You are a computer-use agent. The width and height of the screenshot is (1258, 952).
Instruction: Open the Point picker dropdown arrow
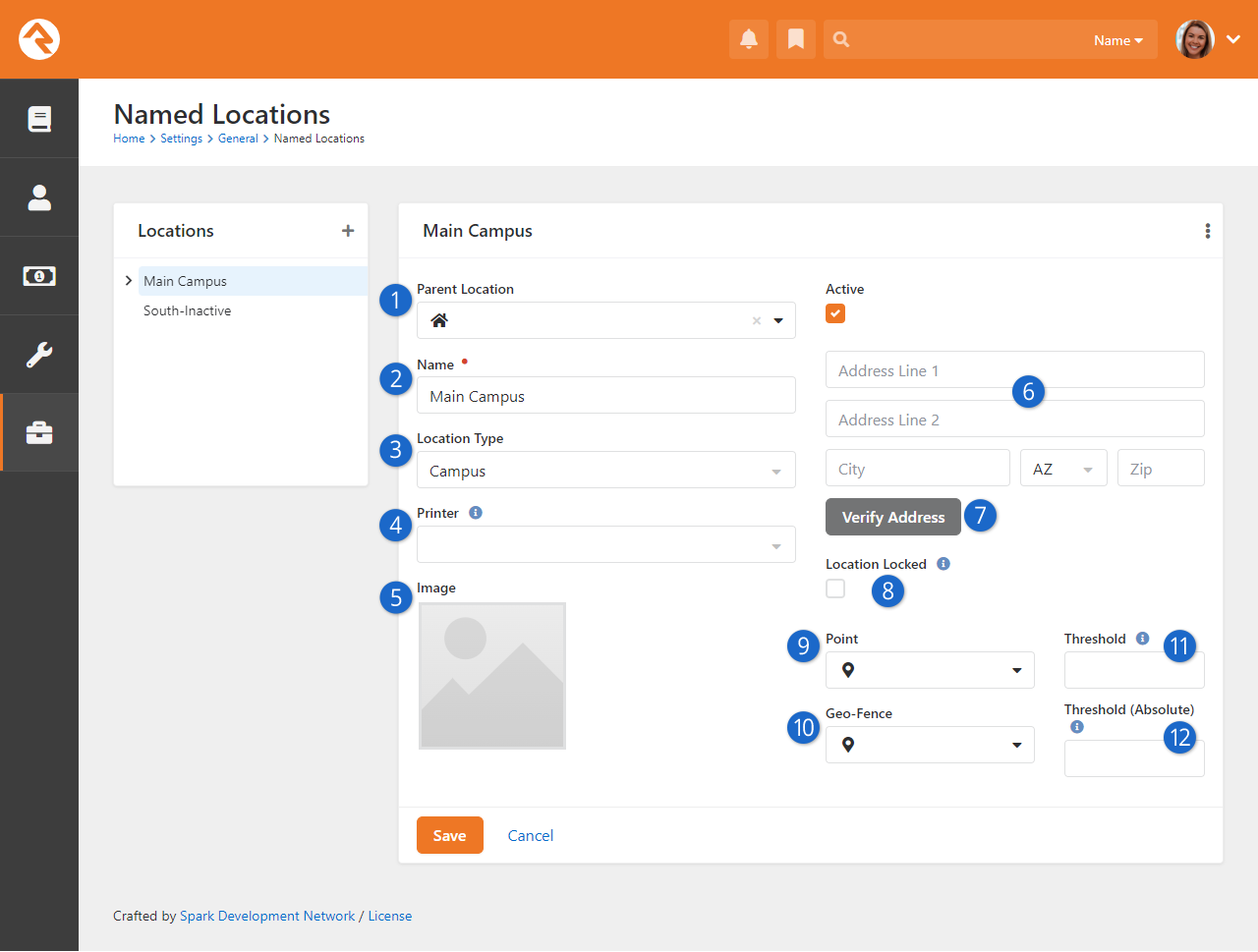(1017, 670)
